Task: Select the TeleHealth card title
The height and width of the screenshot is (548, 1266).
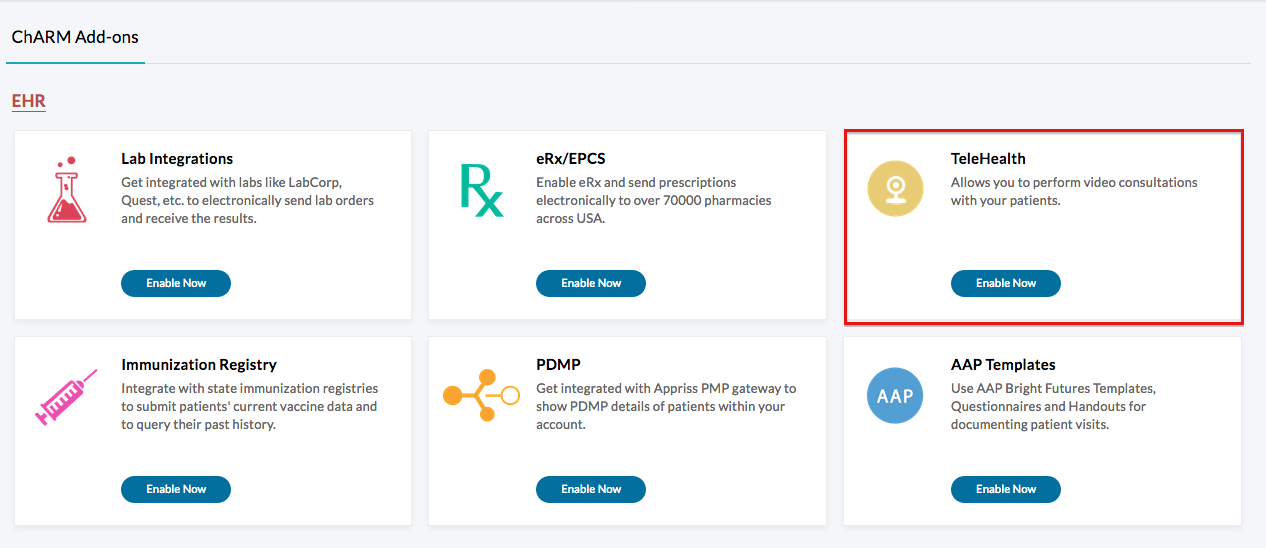Action: (x=988, y=159)
